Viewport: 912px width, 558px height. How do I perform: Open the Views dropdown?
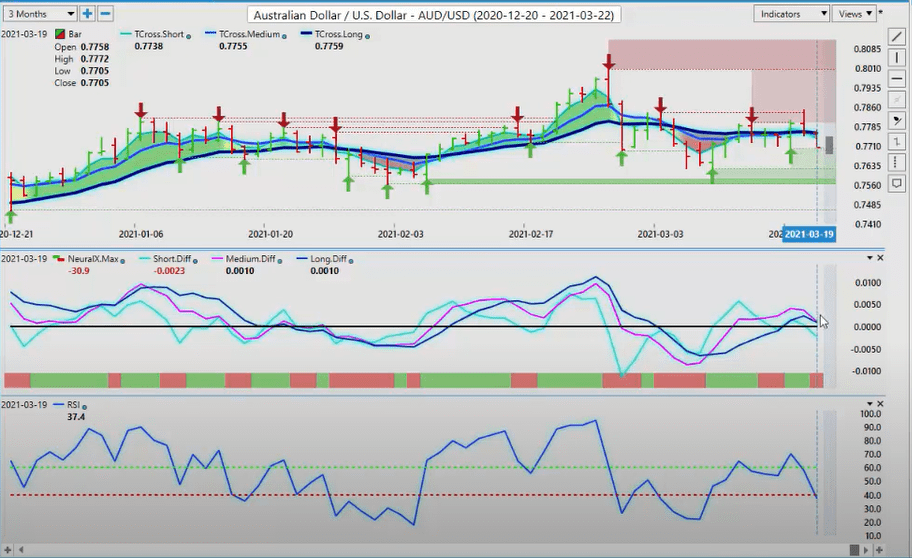[854, 13]
